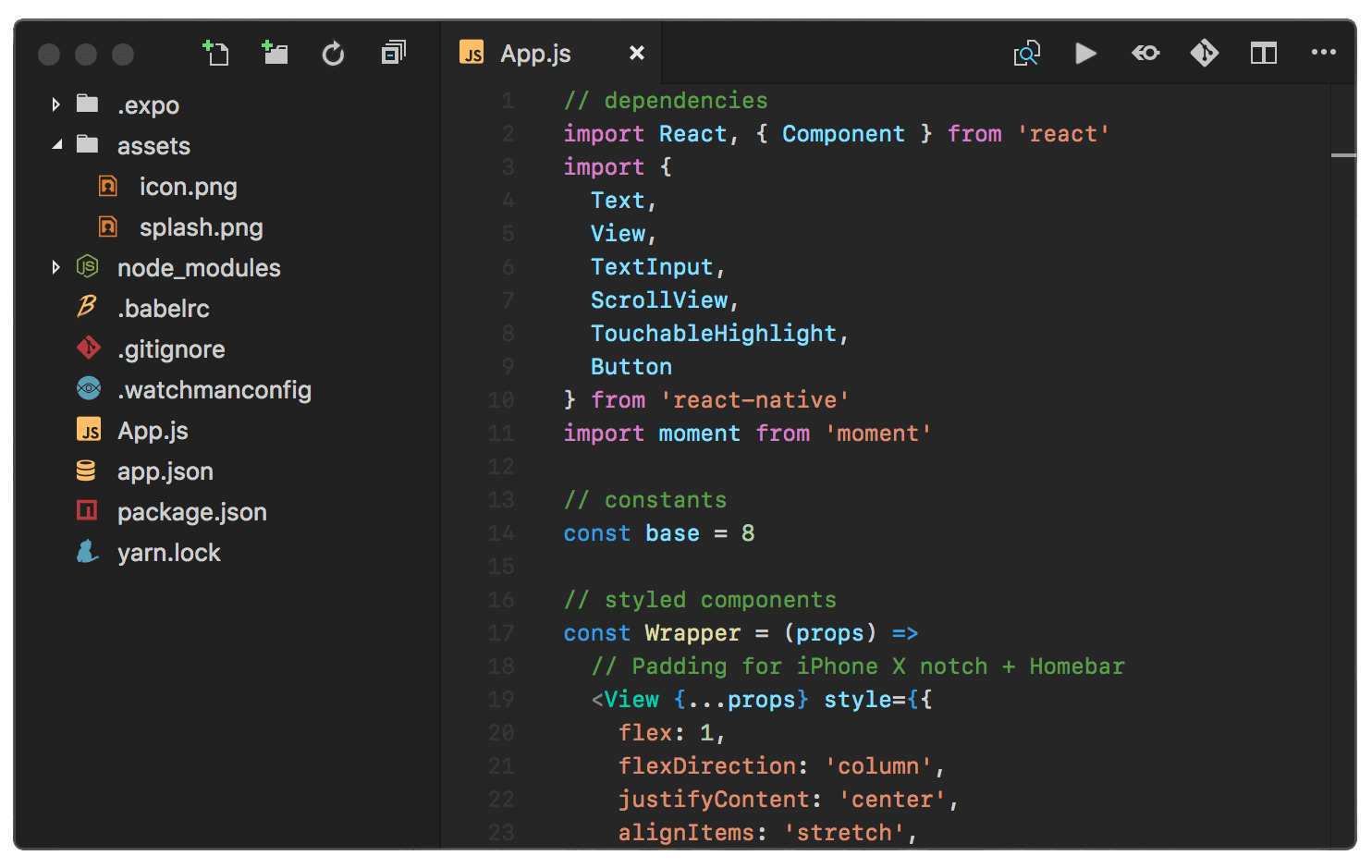Open changes view eye-arrow icon
This screenshot has width=1372, height=868.
click(x=1145, y=54)
